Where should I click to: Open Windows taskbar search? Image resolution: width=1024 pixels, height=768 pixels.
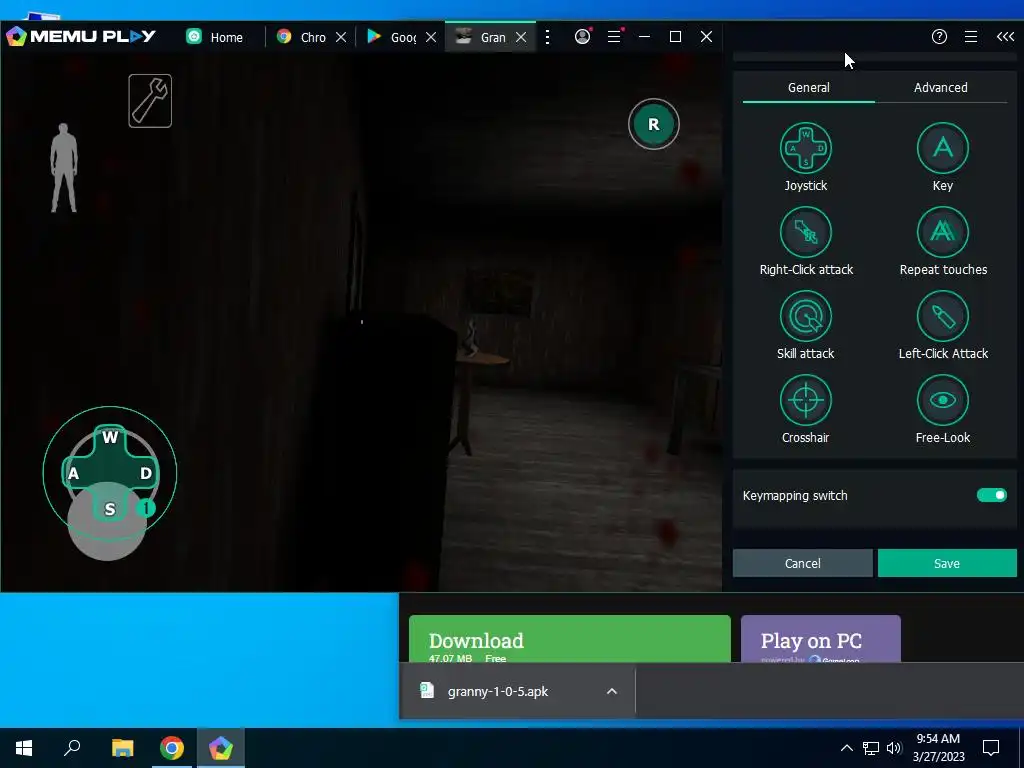pyautogui.click(x=72, y=748)
